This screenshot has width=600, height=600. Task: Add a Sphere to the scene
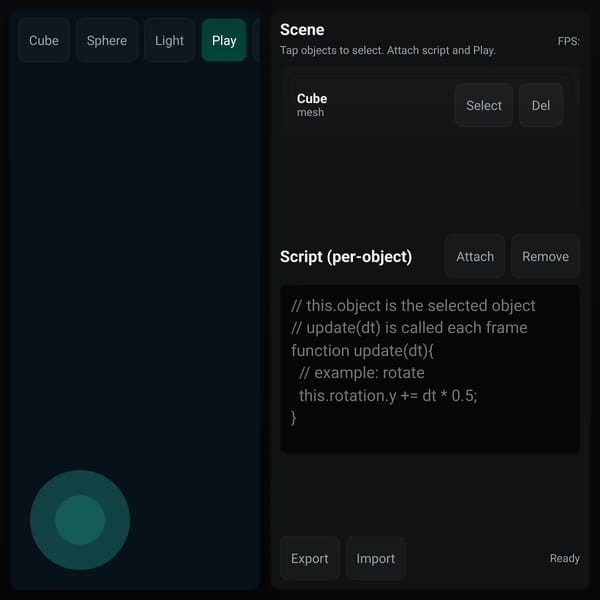[107, 40]
